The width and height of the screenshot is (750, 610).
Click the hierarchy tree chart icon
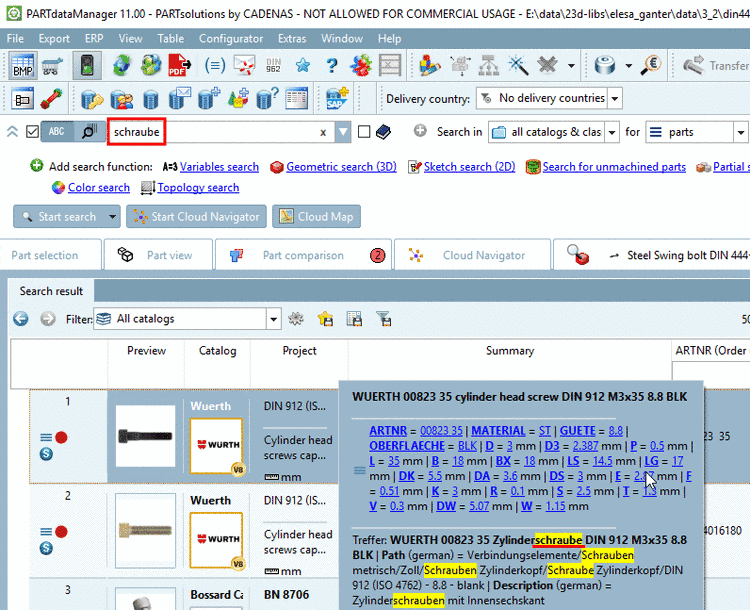(488, 65)
